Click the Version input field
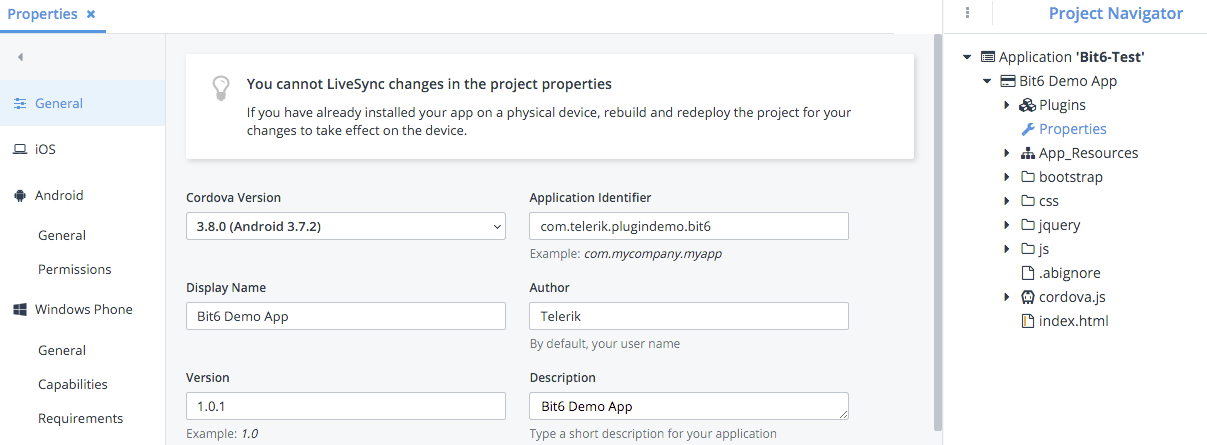The height and width of the screenshot is (445, 1207). 346,406
